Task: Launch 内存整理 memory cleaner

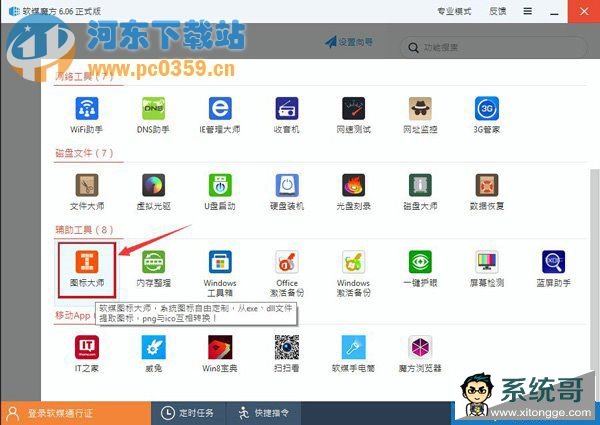Action: tap(152, 262)
